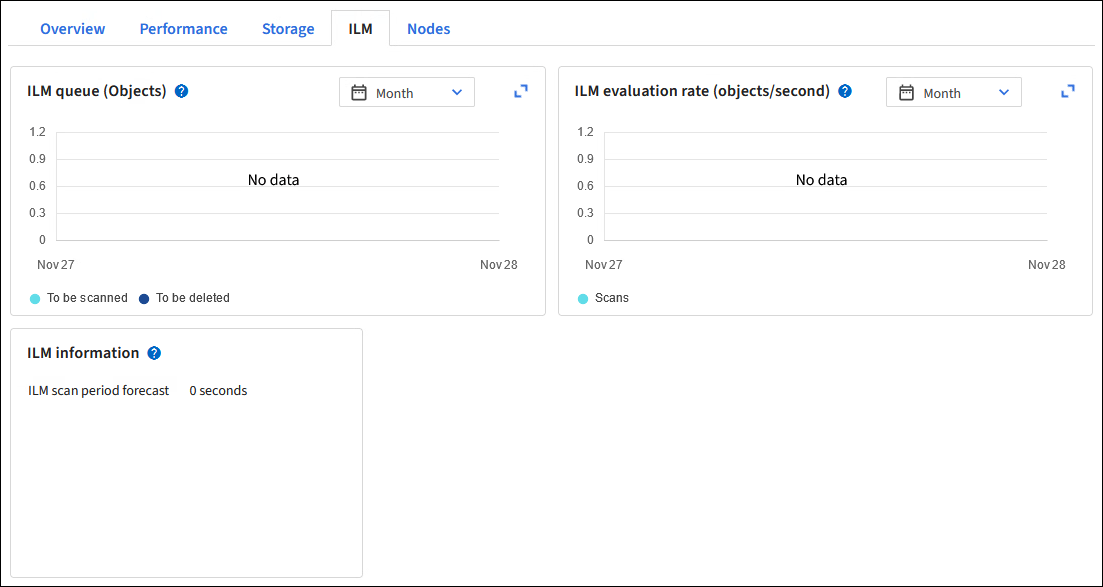This screenshot has width=1103, height=587.
Task: Toggle the 'To be deleted' legend series
Action: tap(192, 298)
